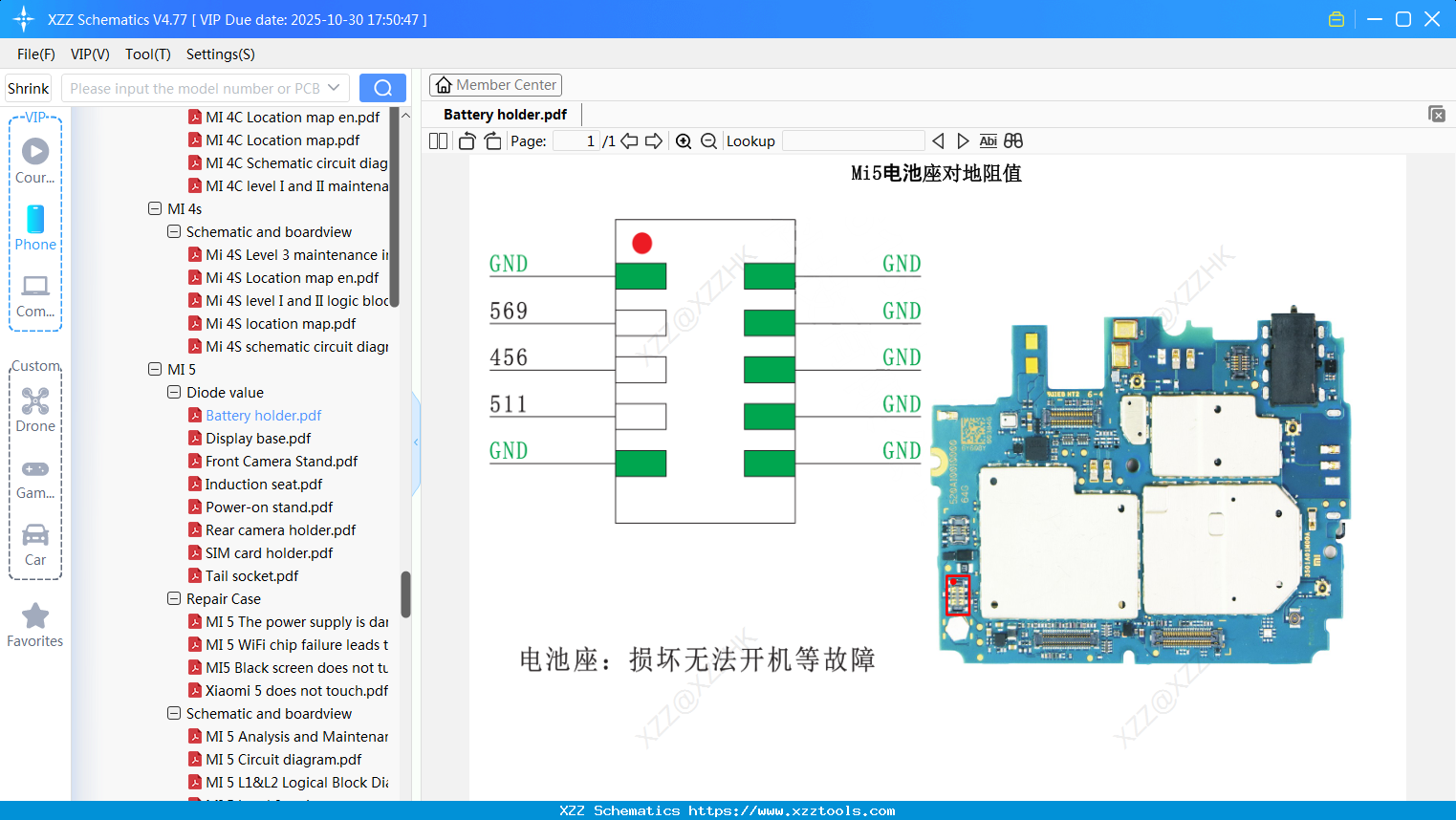Click the Lookup text field

(853, 141)
